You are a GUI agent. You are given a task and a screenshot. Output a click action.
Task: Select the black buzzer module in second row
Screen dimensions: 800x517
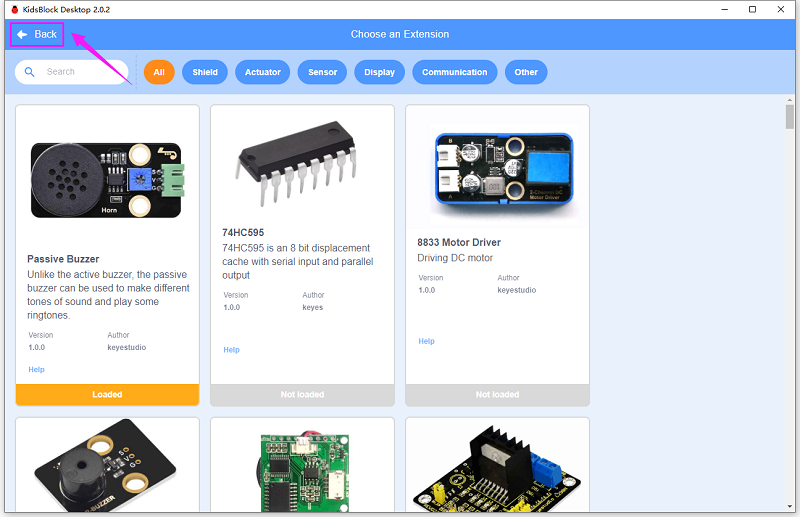coord(107,465)
